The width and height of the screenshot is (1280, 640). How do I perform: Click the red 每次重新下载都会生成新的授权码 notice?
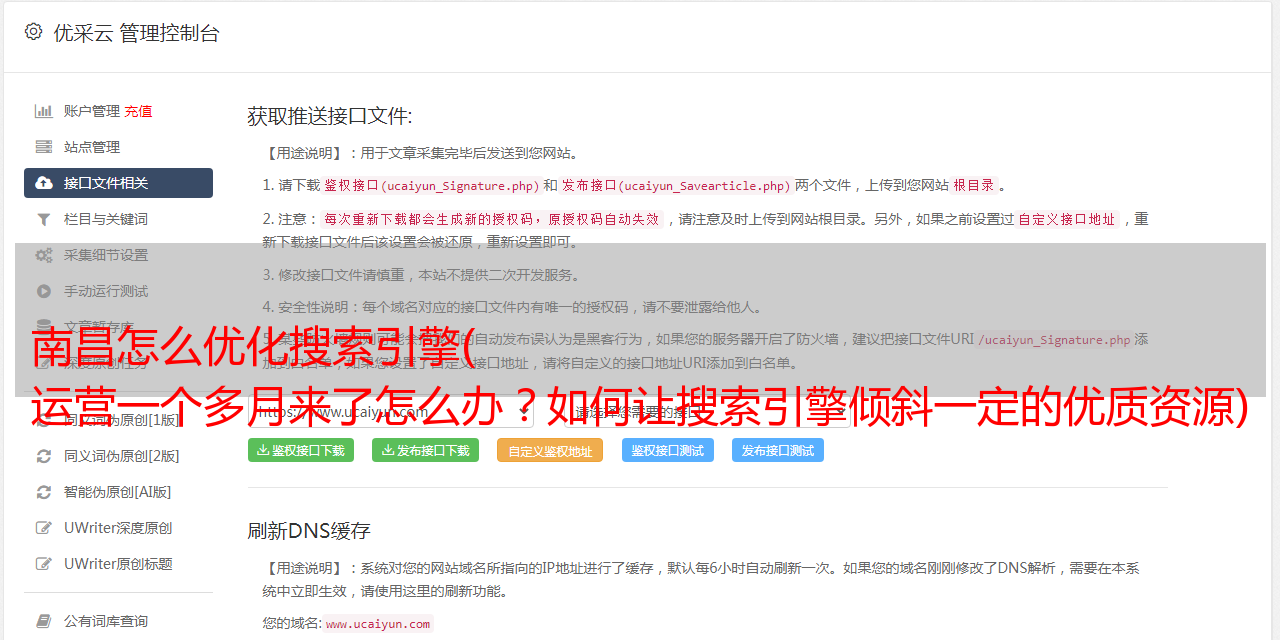coord(492,219)
